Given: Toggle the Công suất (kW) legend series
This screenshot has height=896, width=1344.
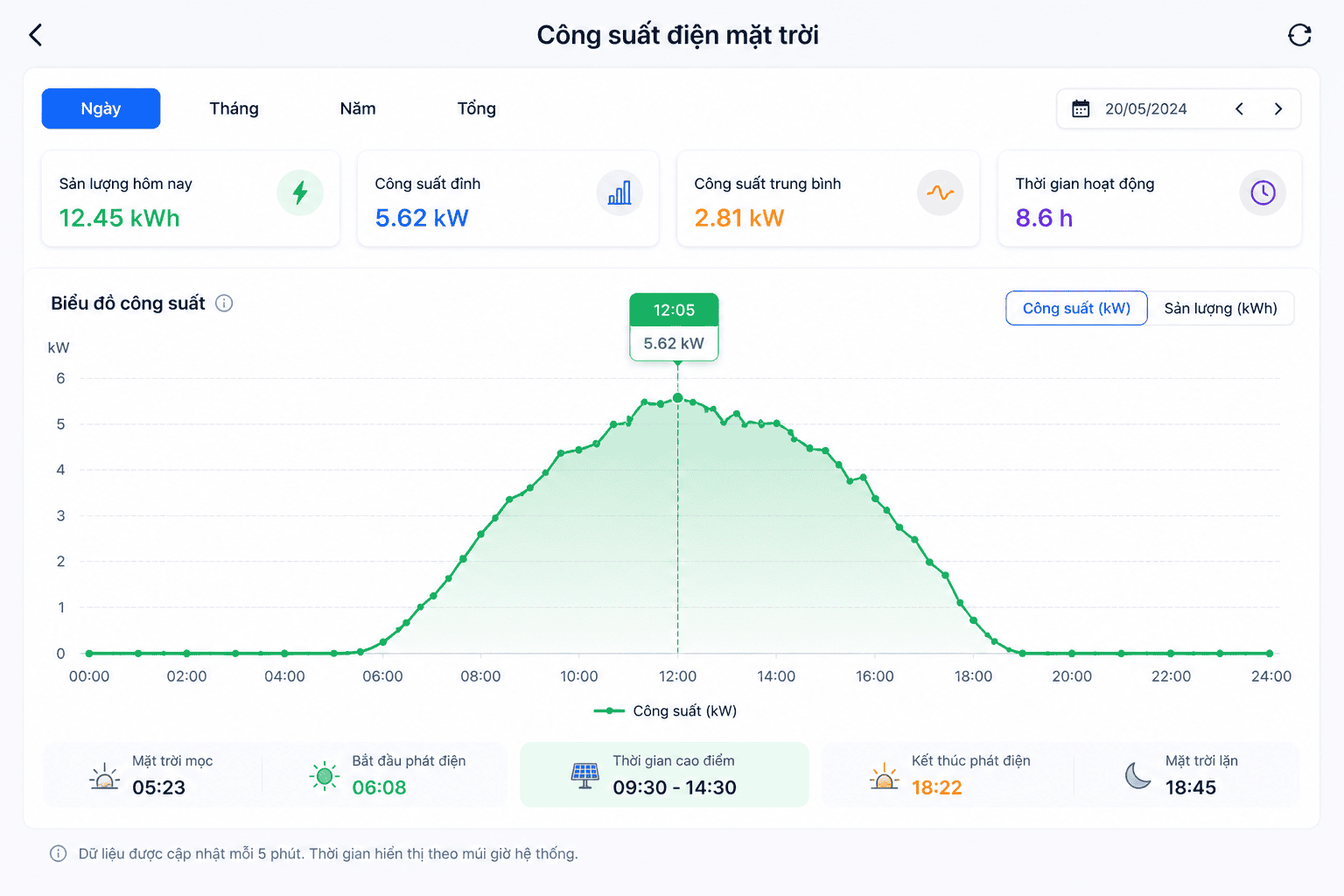Looking at the screenshot, I should click(665, 710).
